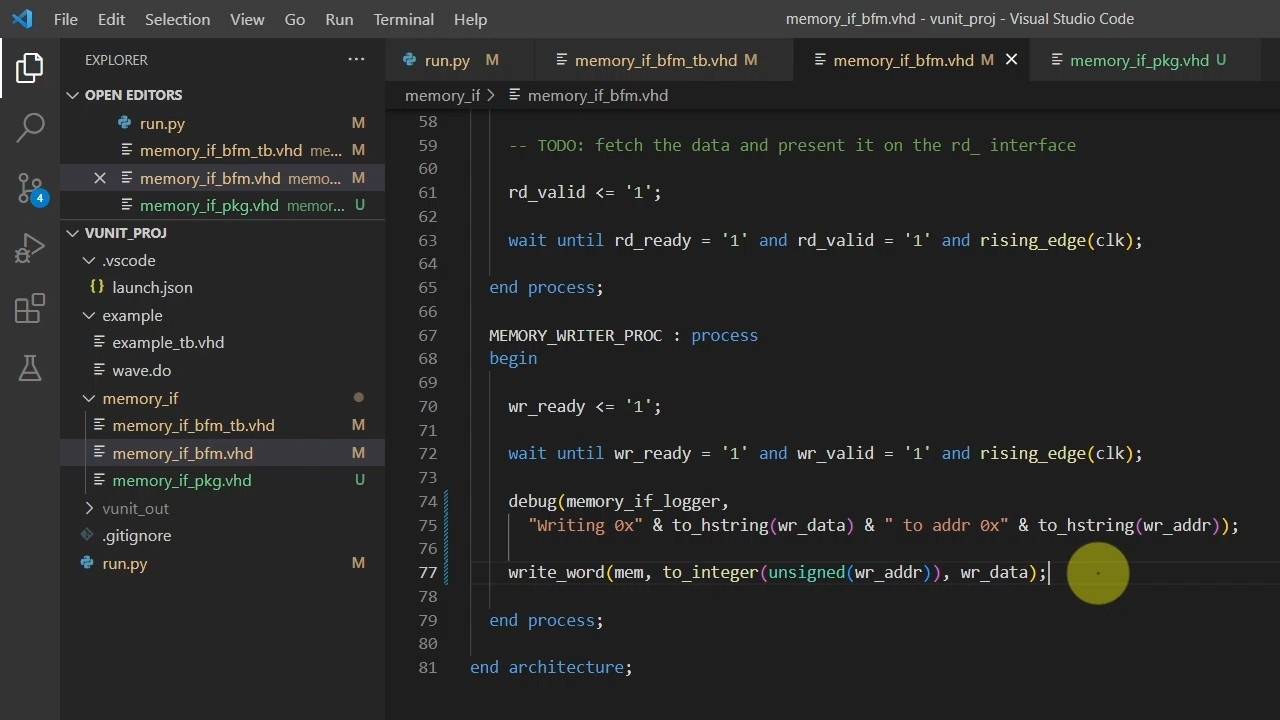Open the Terminal menu

(403, 19)
